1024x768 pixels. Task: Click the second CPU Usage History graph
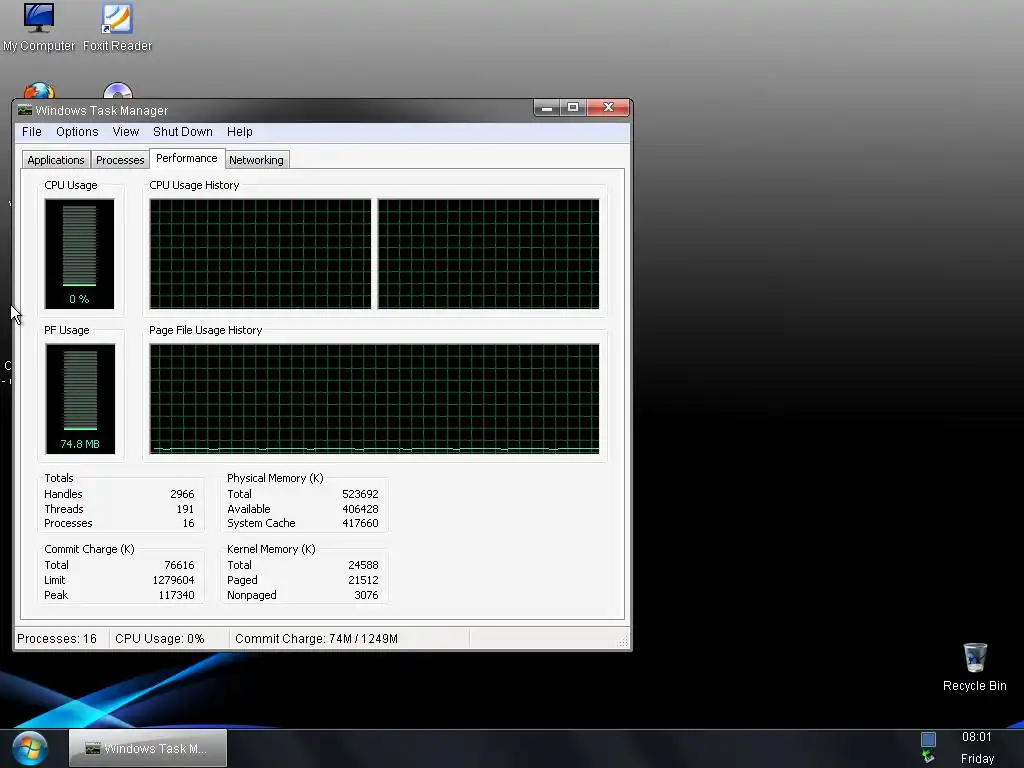[x=488, y=254]
